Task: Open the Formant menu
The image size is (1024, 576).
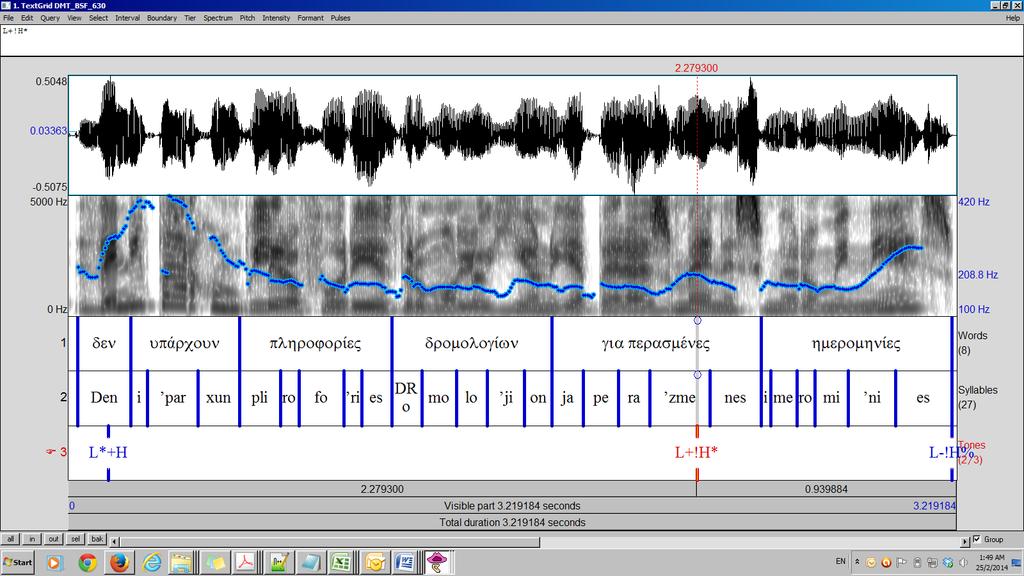Action: tap(311, 18)
